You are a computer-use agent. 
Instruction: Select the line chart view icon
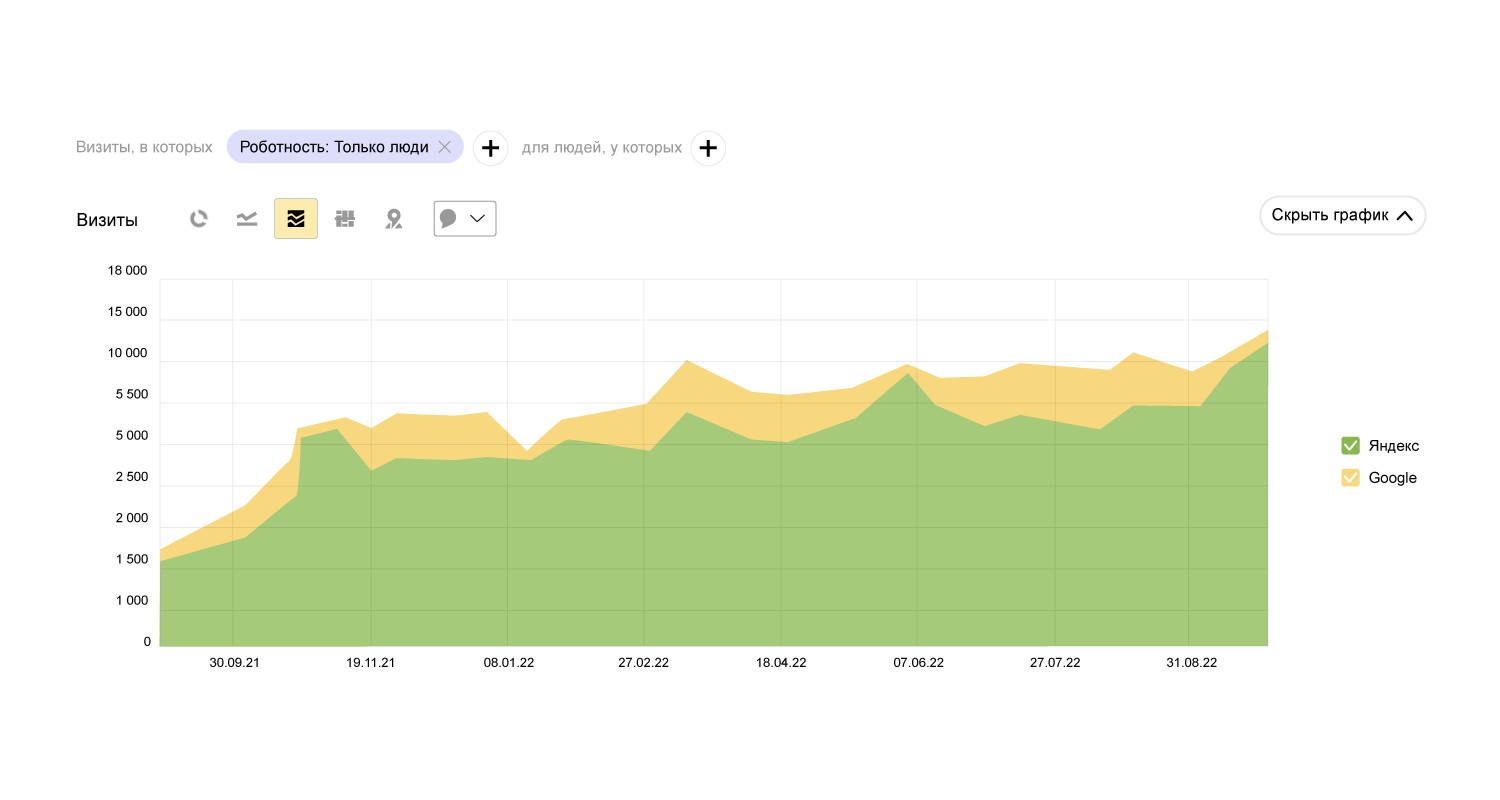[247, 219]
